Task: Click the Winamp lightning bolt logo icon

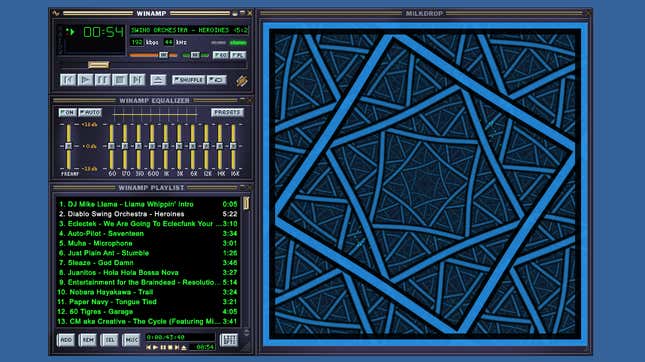Action: click(242, 80)
